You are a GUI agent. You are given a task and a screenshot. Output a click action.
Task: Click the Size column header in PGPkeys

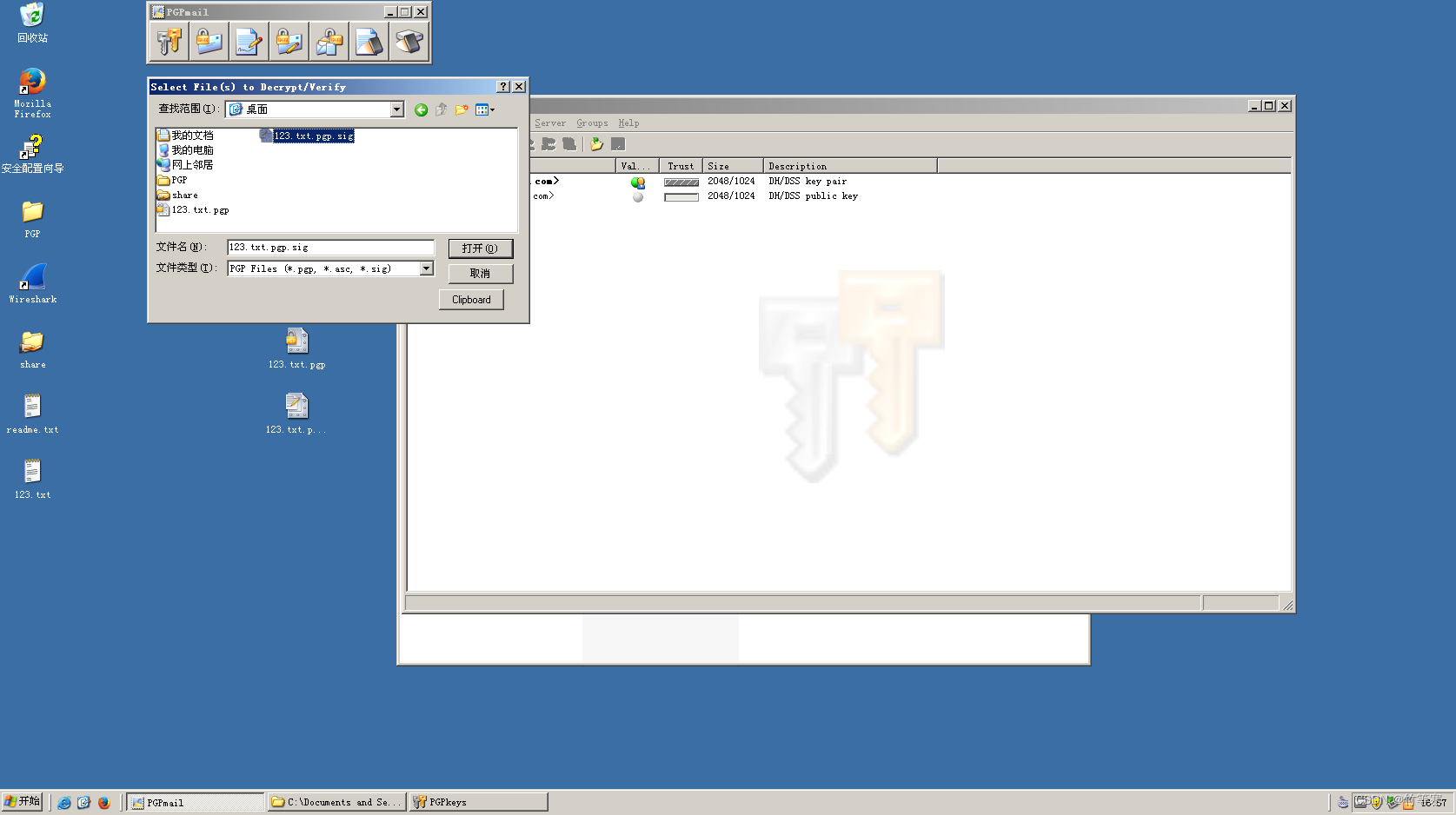(733, 166)
